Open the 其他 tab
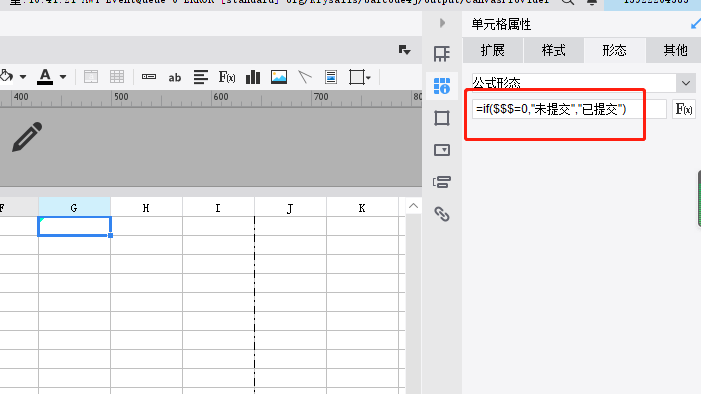701x394 pixels. pyautogui.click(x=675, y=50)
